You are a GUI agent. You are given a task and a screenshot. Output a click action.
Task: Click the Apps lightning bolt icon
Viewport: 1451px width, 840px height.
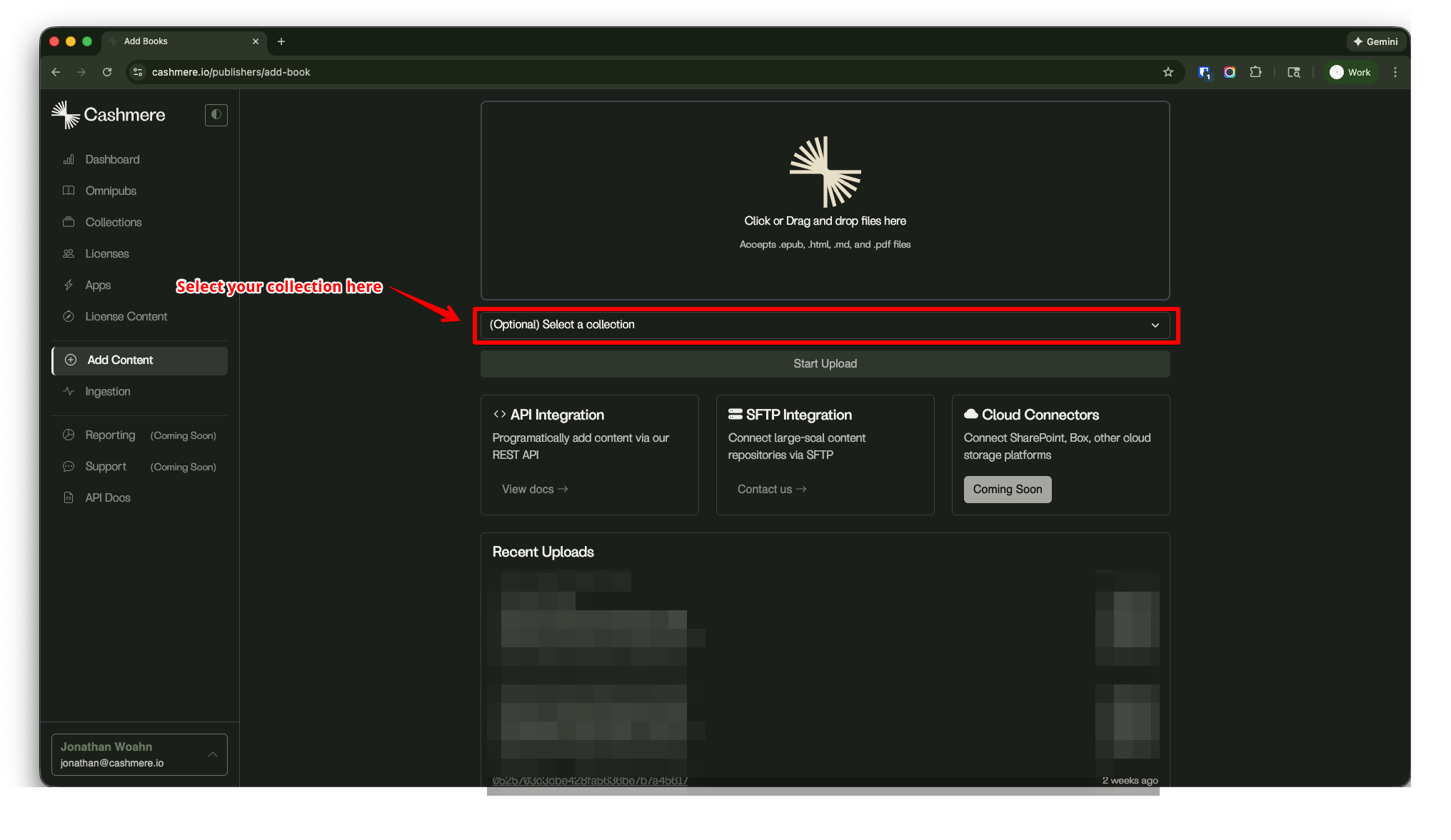69,285
